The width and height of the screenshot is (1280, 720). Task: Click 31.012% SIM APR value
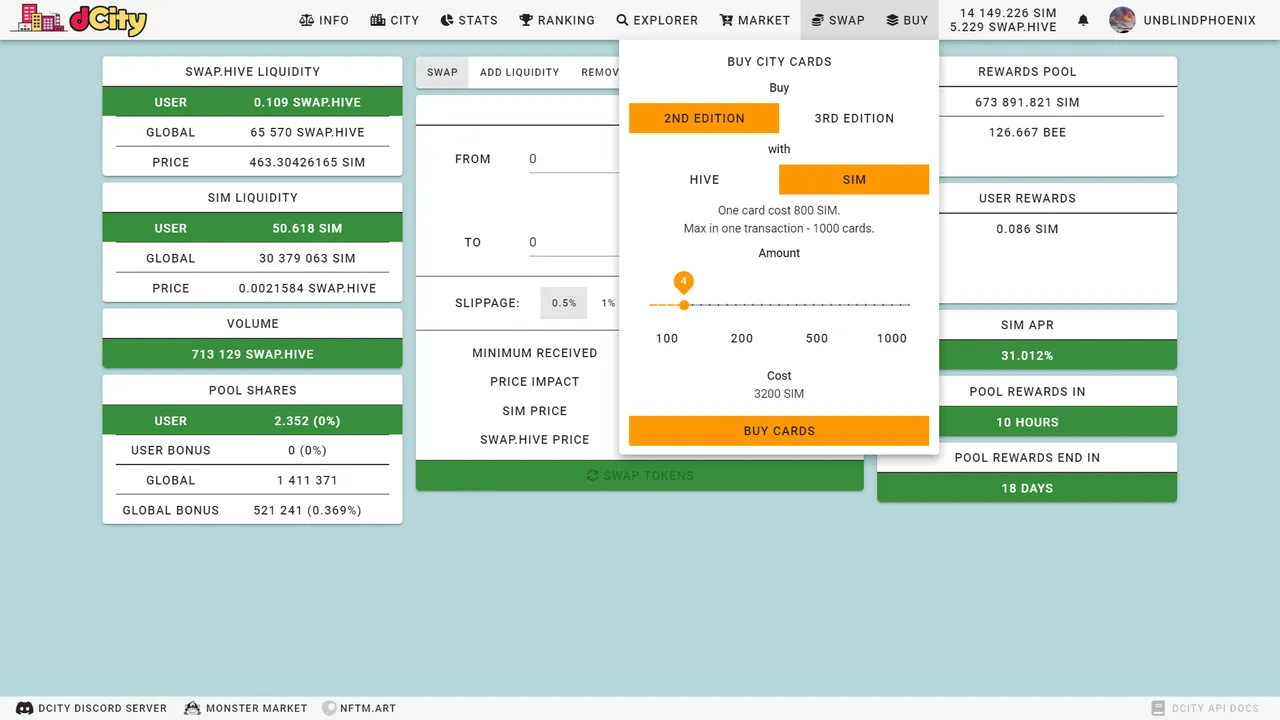tap(1027, 355)
